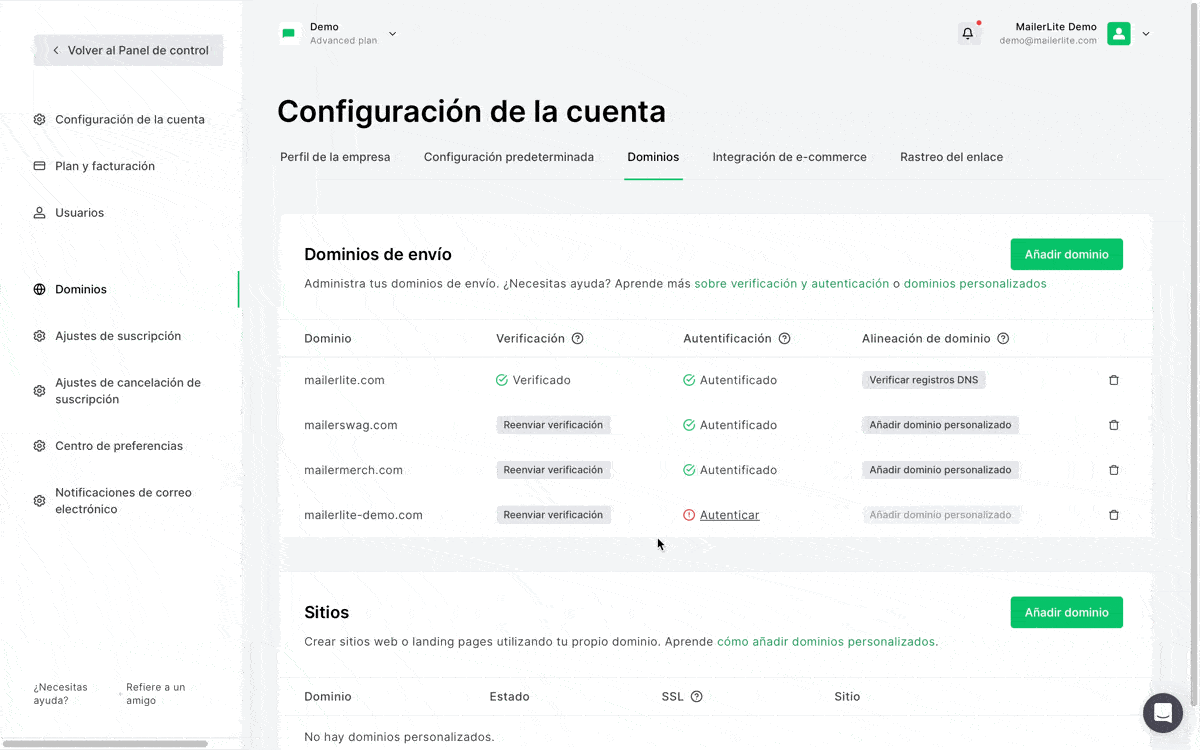Click globe icon beside Dominios
1200x750 pixels.
pyautogui.click(x=39, y=289)
